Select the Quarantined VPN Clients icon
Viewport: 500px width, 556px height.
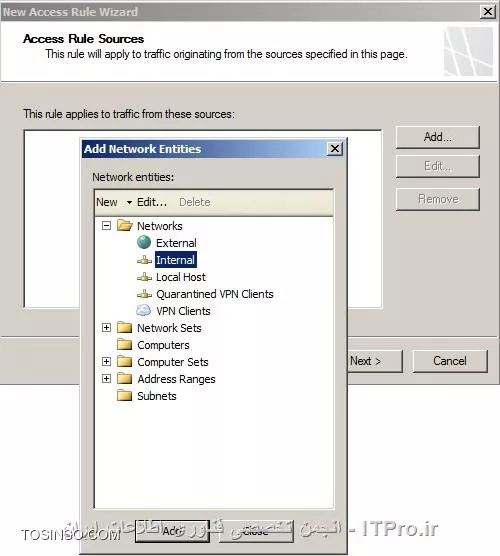tap(144, 294)
